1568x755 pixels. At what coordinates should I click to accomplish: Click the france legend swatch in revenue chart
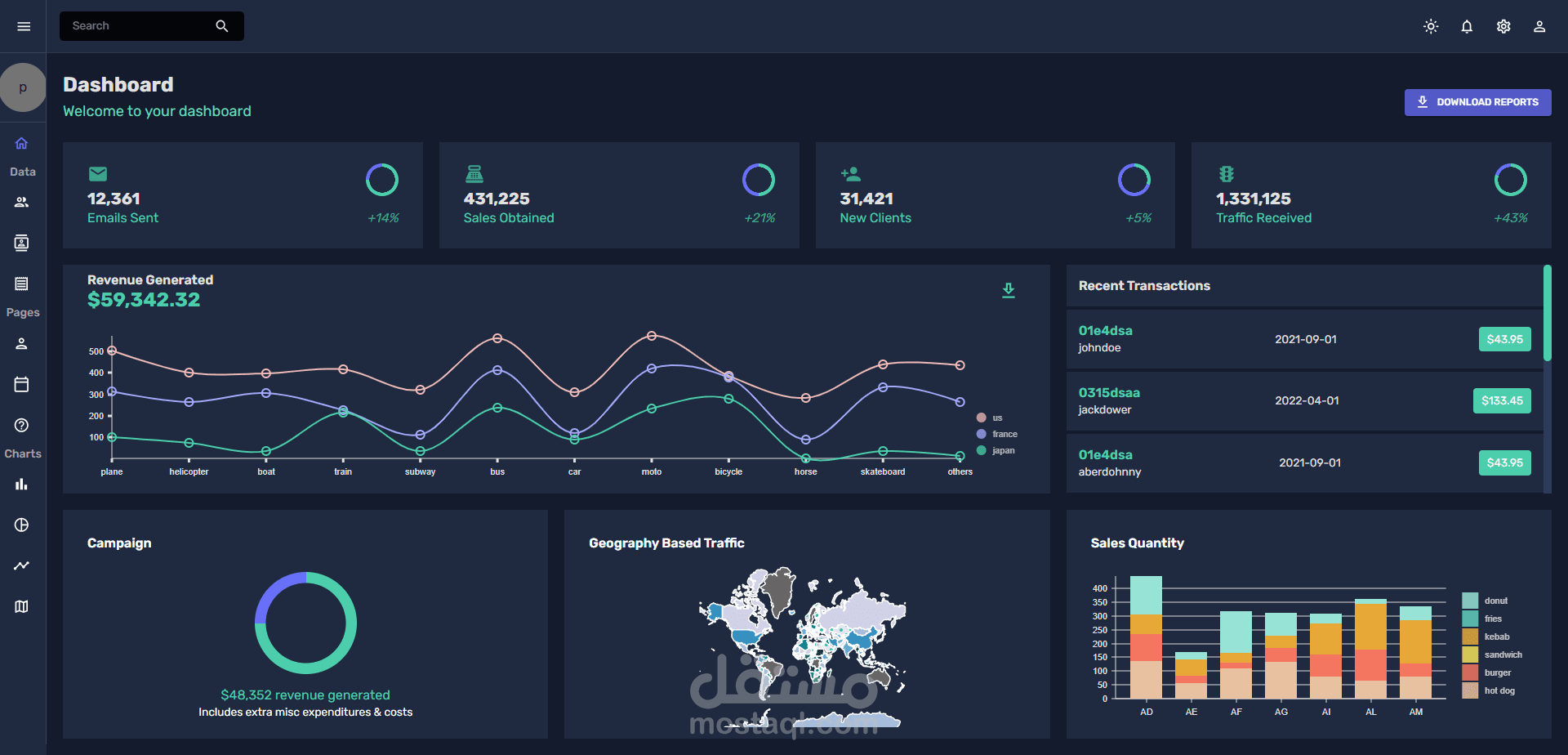tap(982, 434)
